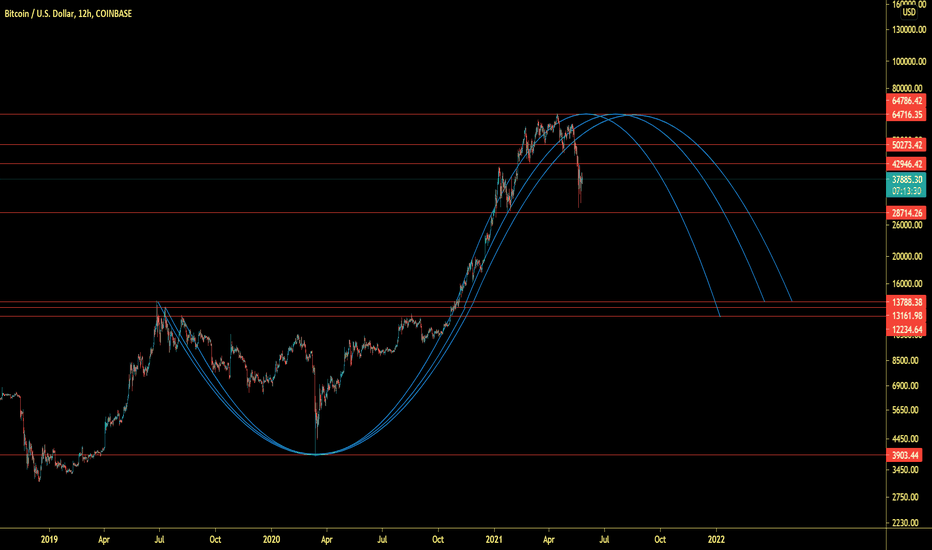Select the 42946.42 price label
This screenshot has height=550, width=932.
906,164
